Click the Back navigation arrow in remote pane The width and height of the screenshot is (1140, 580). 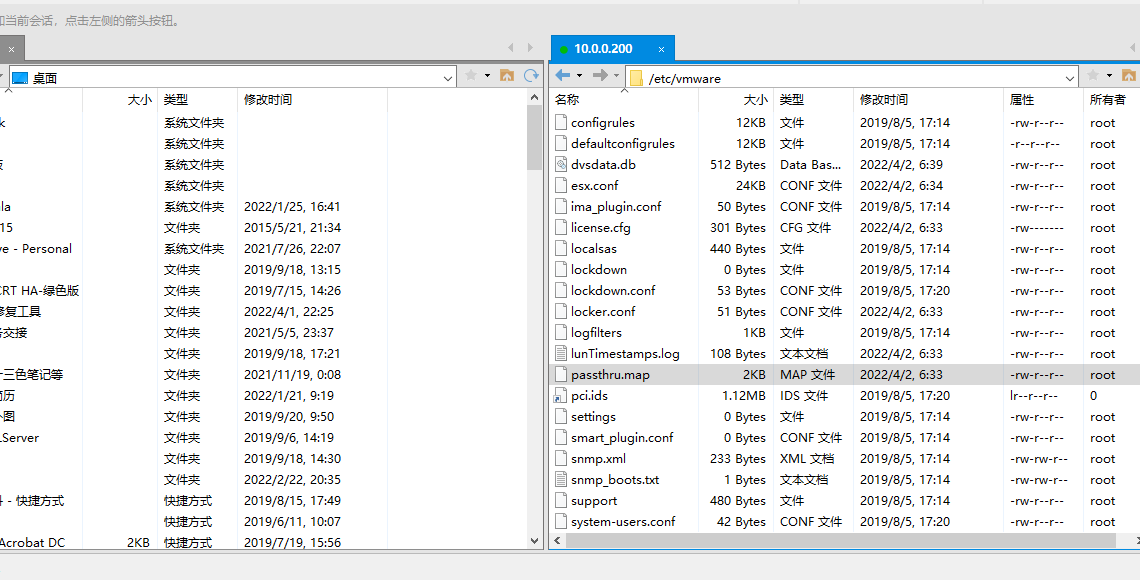[x=565, y=75]
